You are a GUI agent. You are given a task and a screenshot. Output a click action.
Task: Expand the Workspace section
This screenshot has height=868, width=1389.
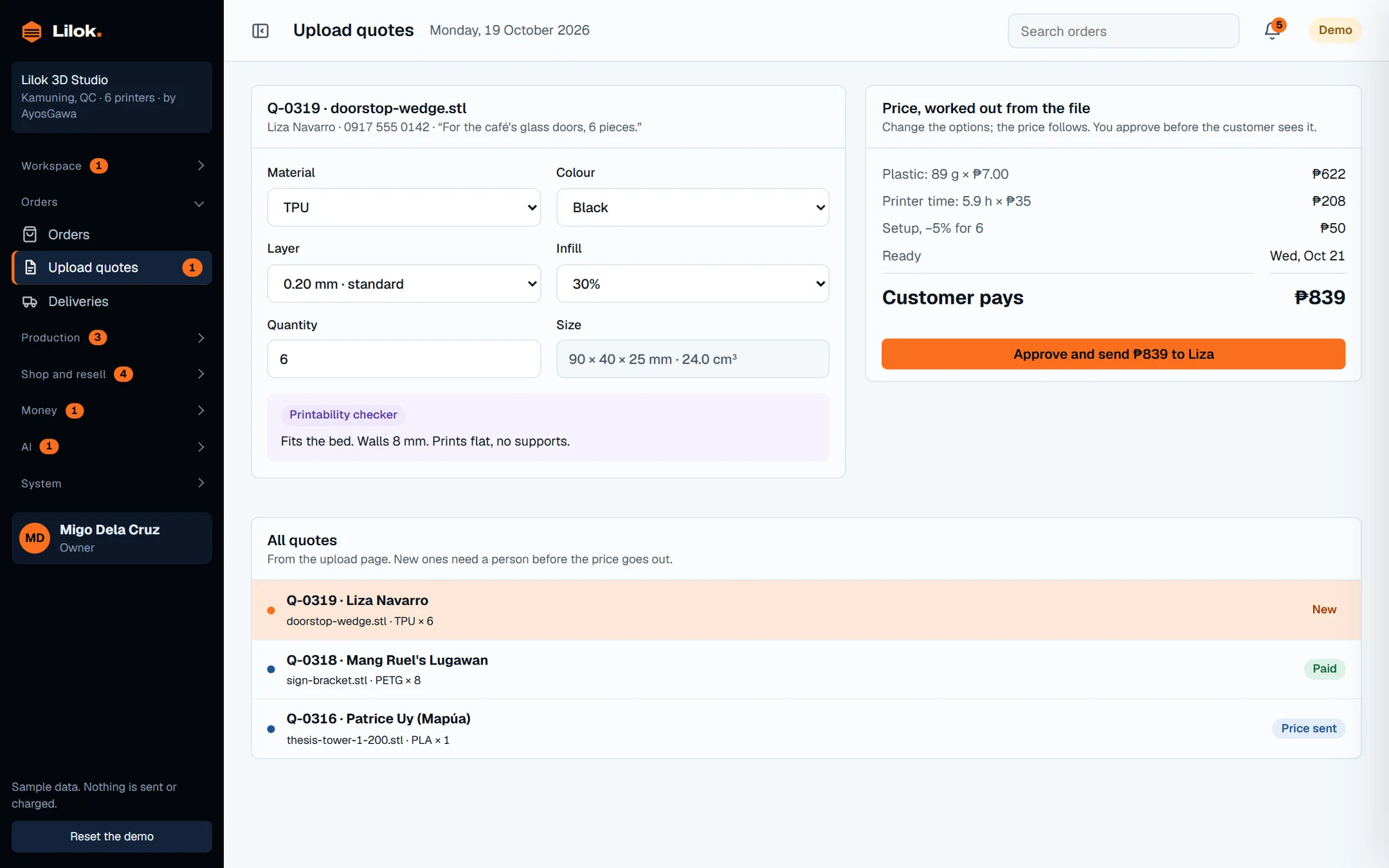pyautogui.click(x=112, y=166)
